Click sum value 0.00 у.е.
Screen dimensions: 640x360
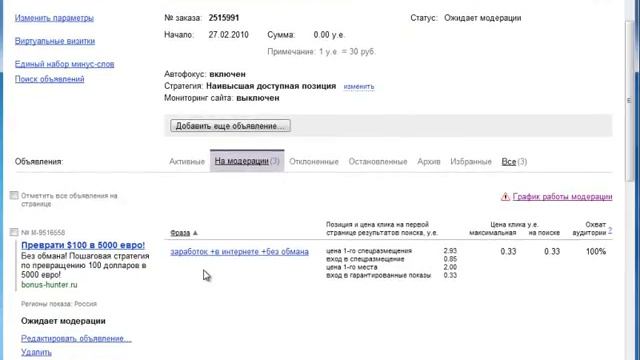(x=329, y=35)
